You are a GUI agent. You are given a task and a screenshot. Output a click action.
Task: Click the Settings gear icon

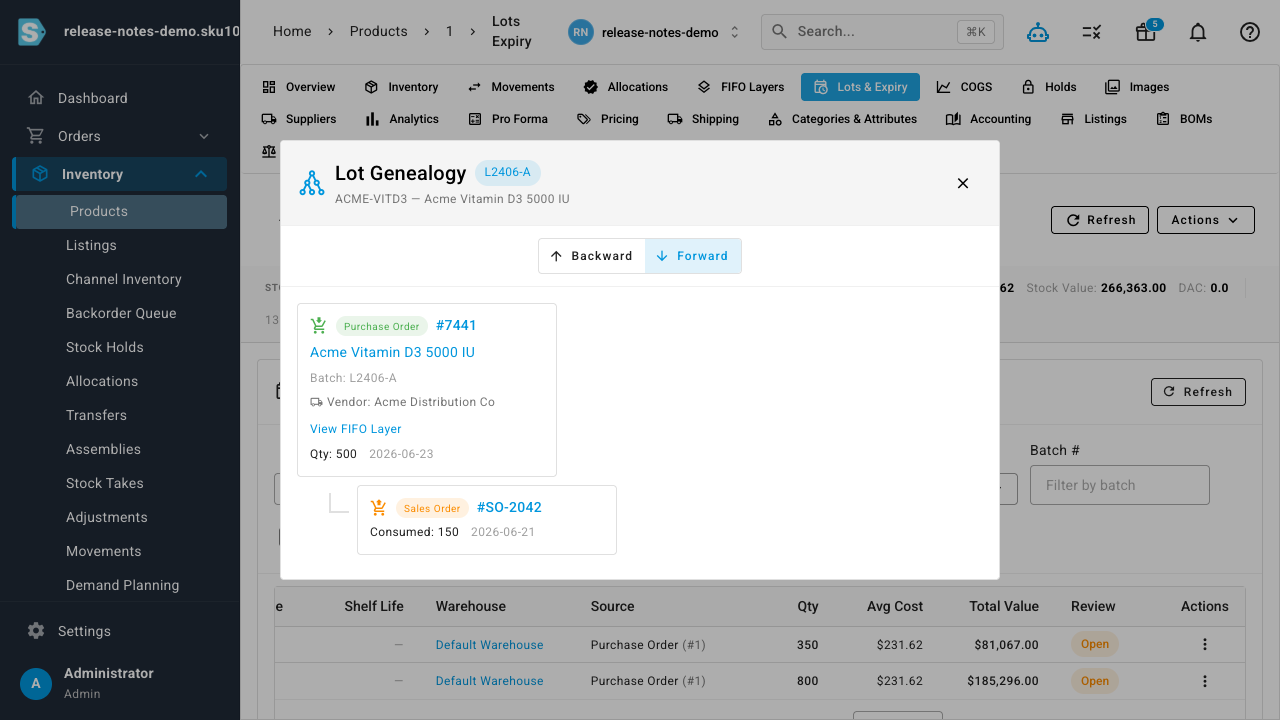[36, 631]
